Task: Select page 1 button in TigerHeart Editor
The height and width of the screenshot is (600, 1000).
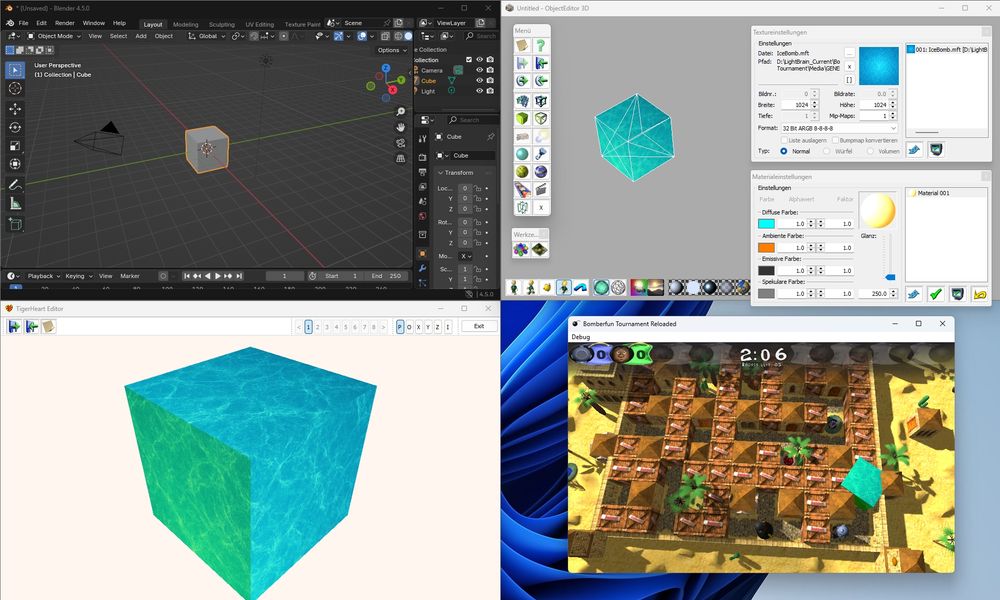Action: [308, 327]
